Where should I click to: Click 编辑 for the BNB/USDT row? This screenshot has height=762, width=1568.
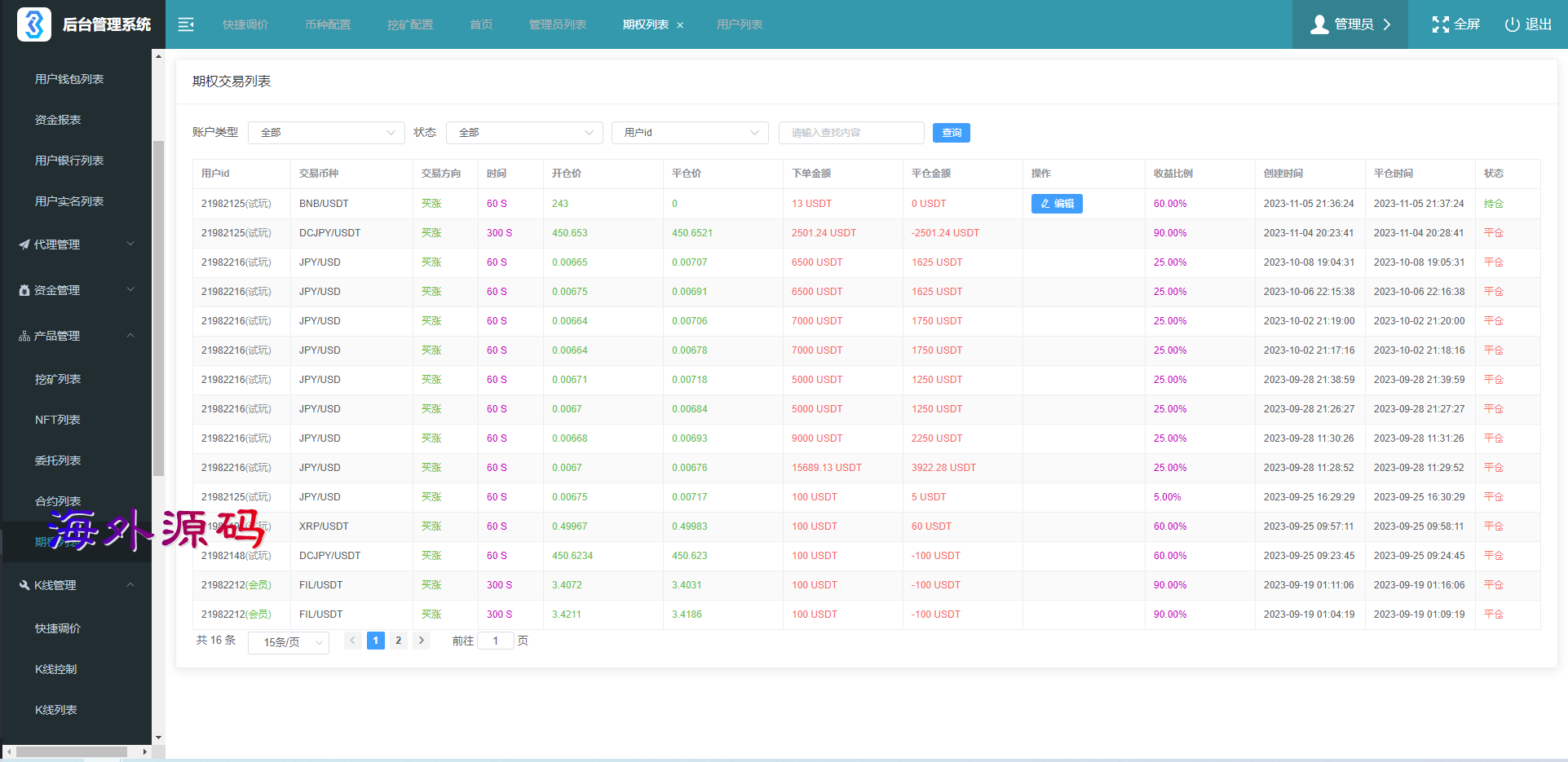[1057, 204]
